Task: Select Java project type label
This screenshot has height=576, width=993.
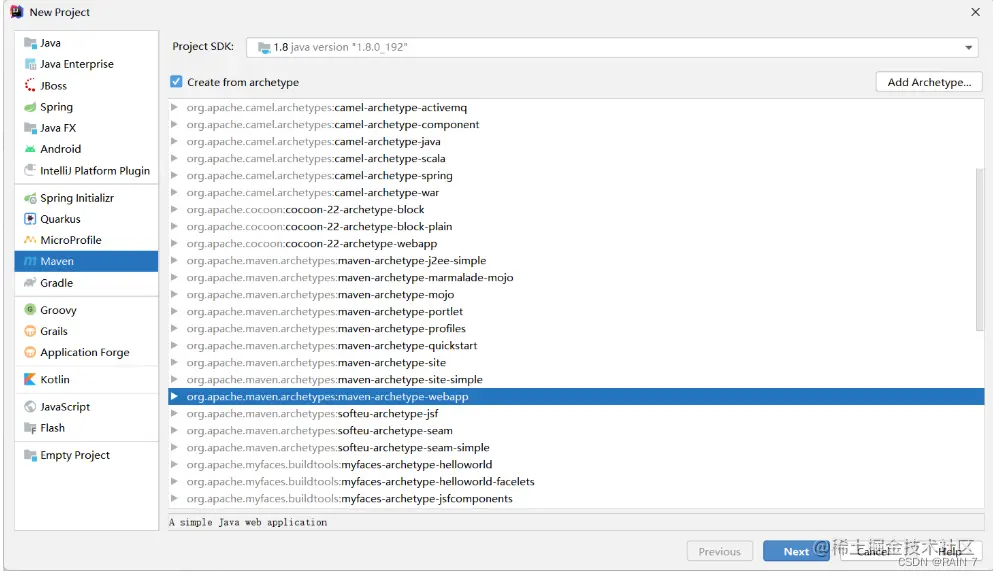Action: (x=51, y=43)
